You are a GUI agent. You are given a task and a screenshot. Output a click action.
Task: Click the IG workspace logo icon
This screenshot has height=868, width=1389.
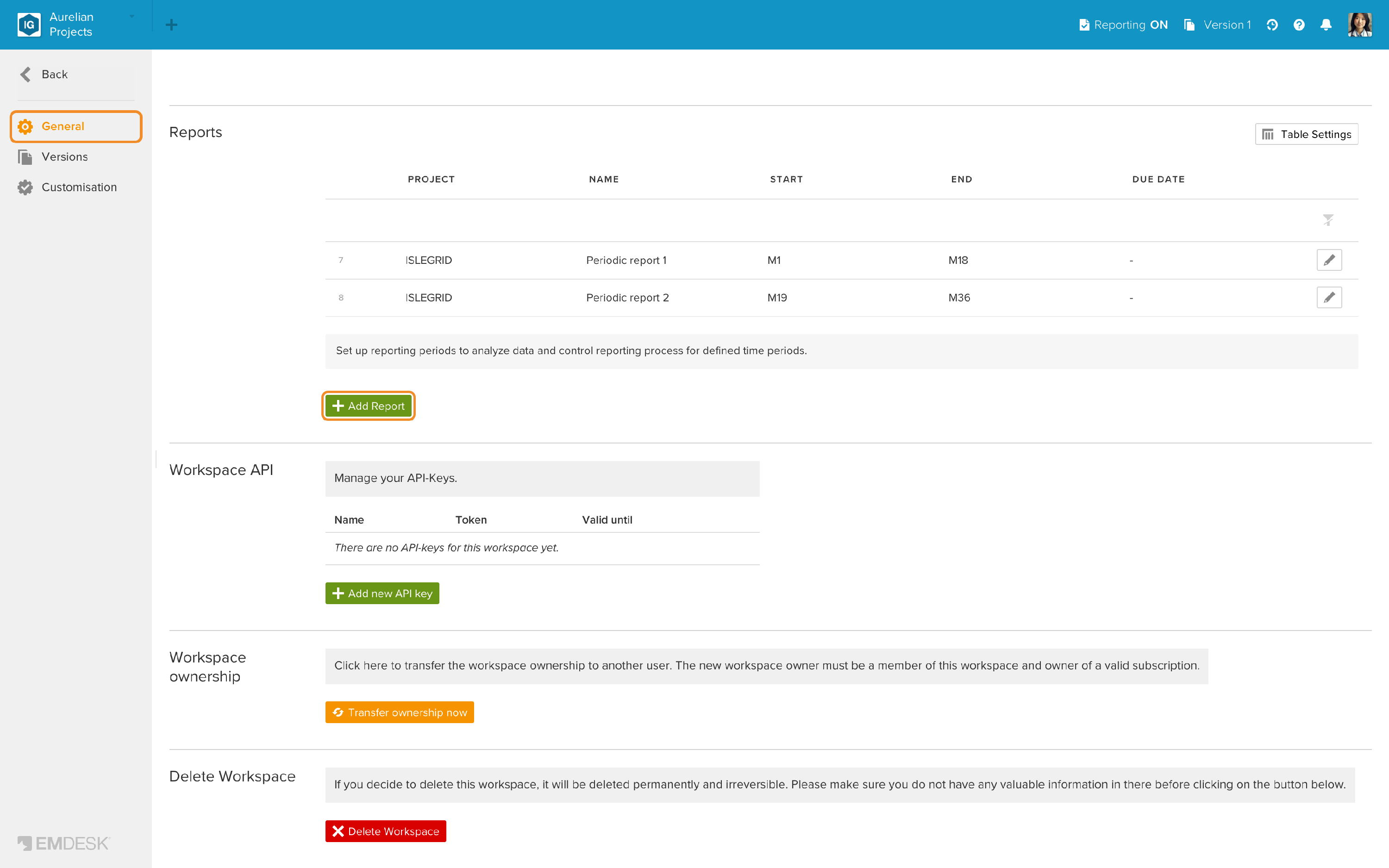pos(29,25)
